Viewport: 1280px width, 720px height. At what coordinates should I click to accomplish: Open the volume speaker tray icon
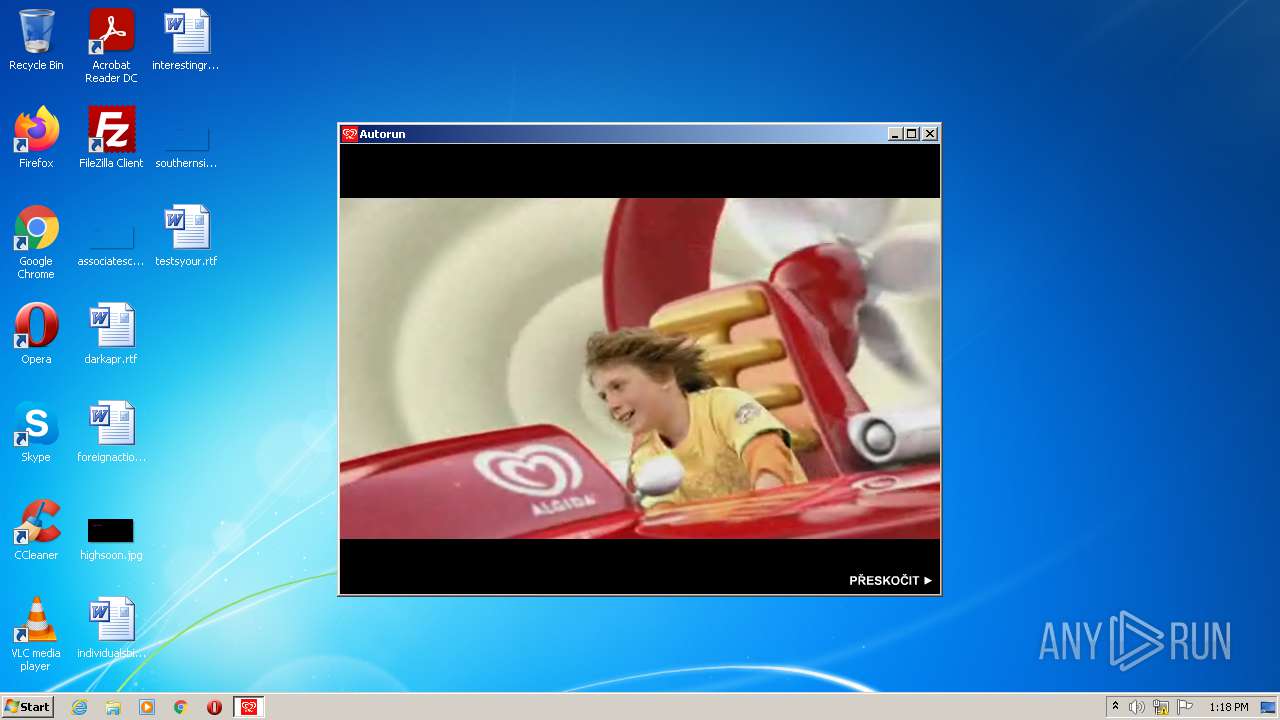[x=1137, y=707]
